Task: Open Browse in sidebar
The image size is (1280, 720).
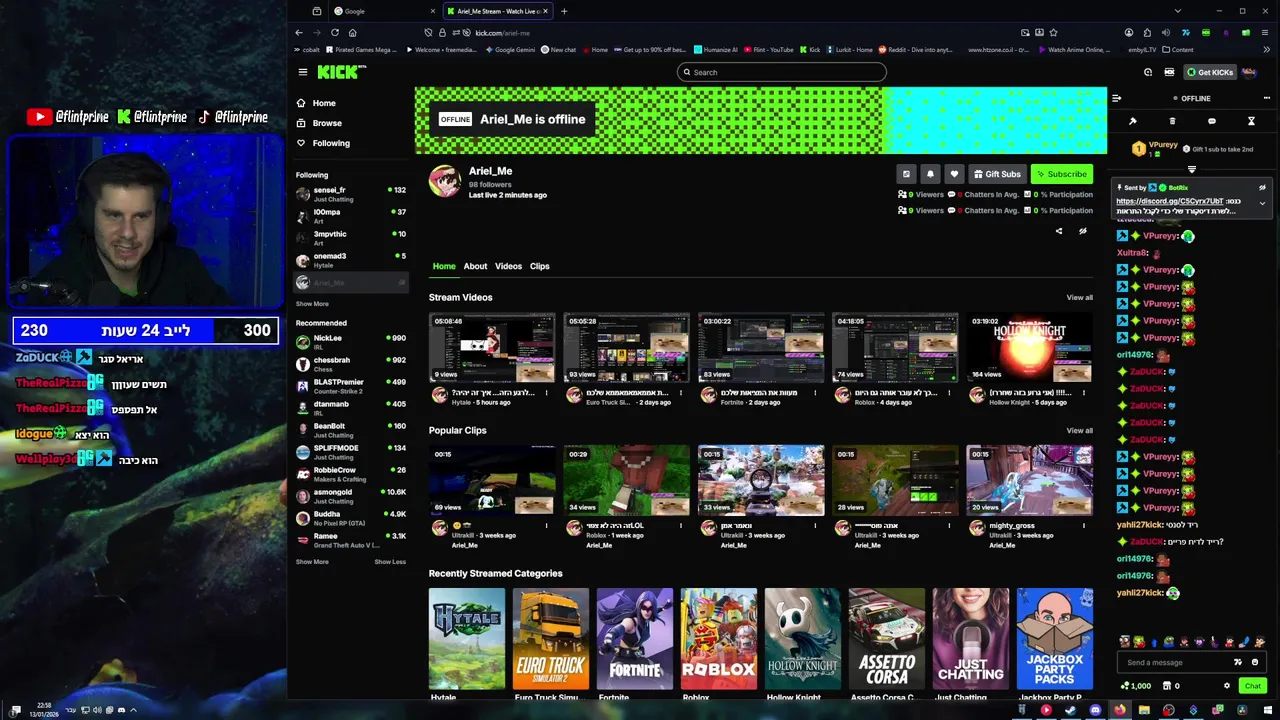Action: click(x=318, y=123)
